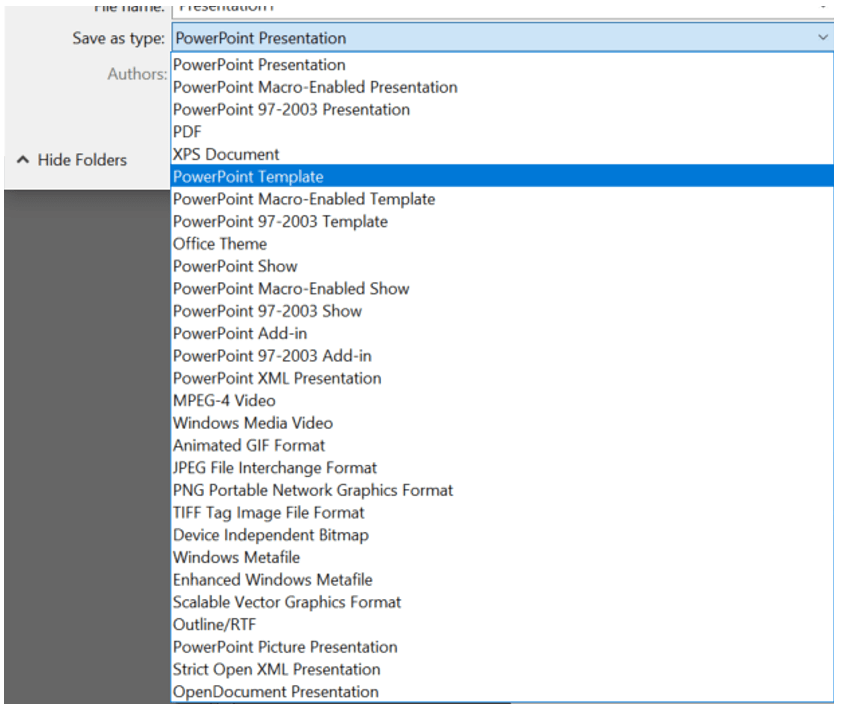Pick PNG Portable Network Graphics Format
The width and height of the screenshot is (842, 710).
pyautogui.click(x=313, y=490)
